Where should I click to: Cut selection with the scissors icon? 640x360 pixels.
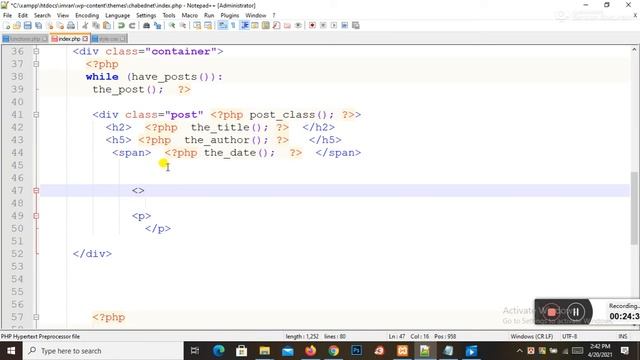tap(85, 25)
